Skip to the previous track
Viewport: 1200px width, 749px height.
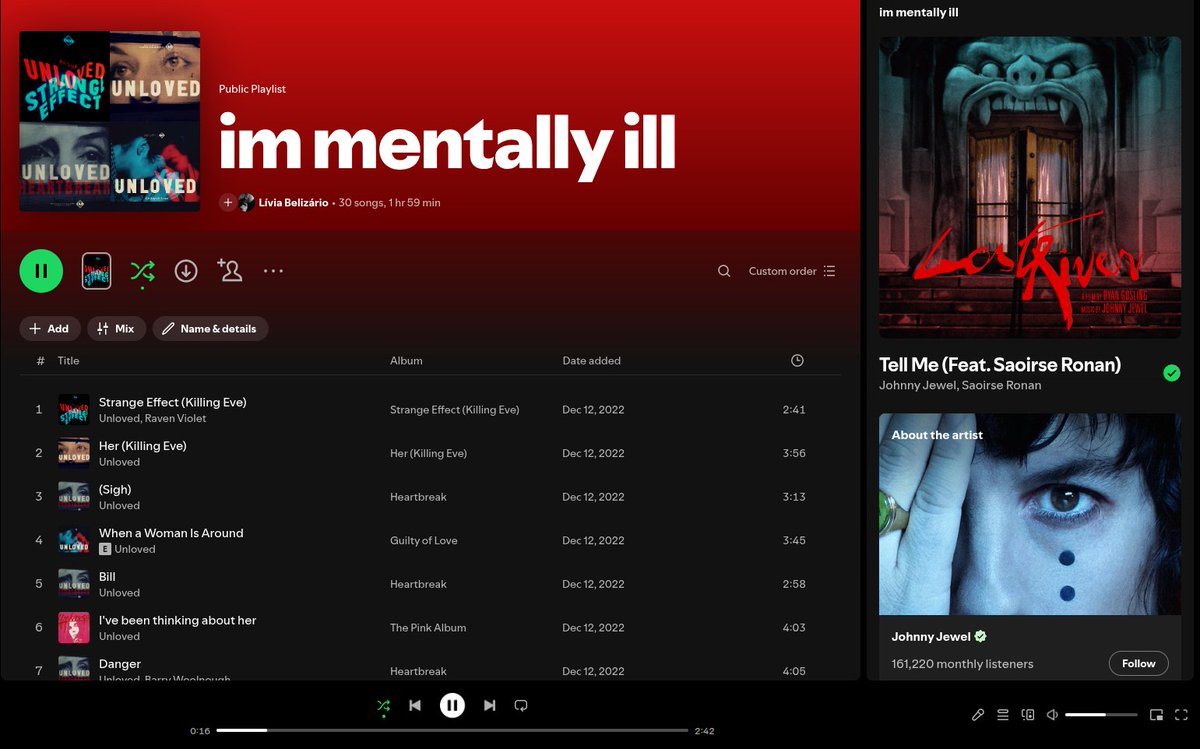[415, 705]
